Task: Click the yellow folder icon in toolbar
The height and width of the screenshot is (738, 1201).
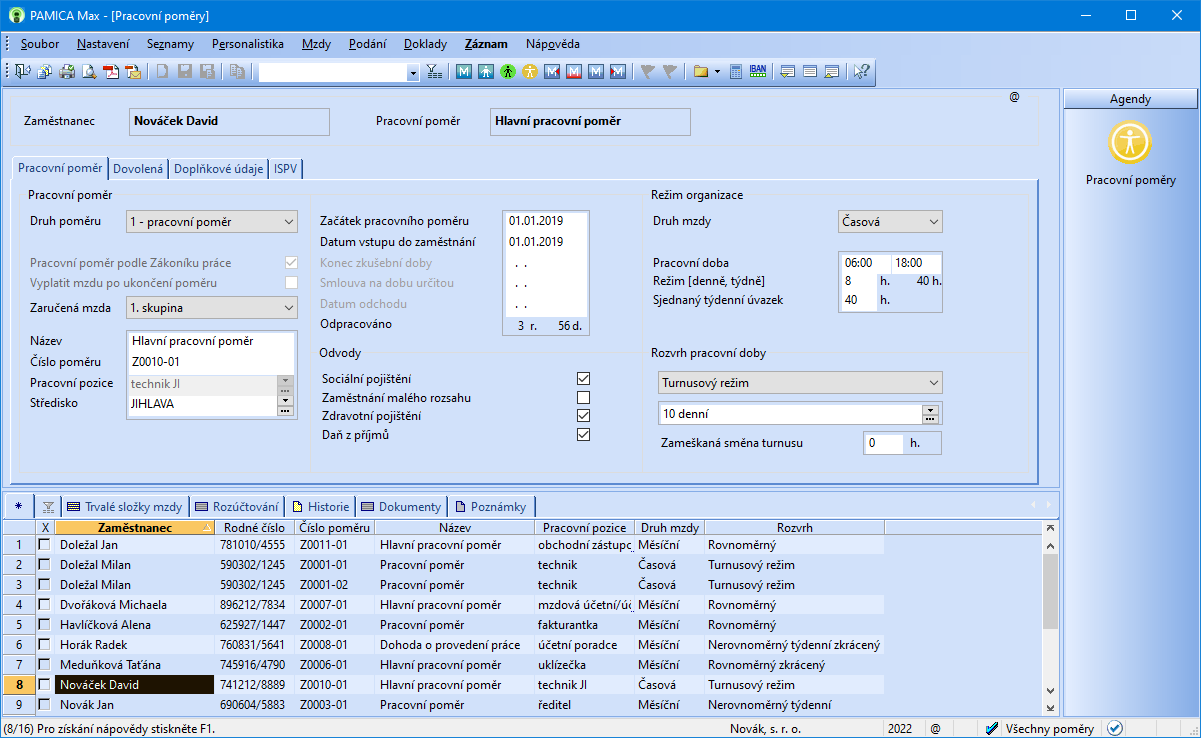Action: (700, 72)
